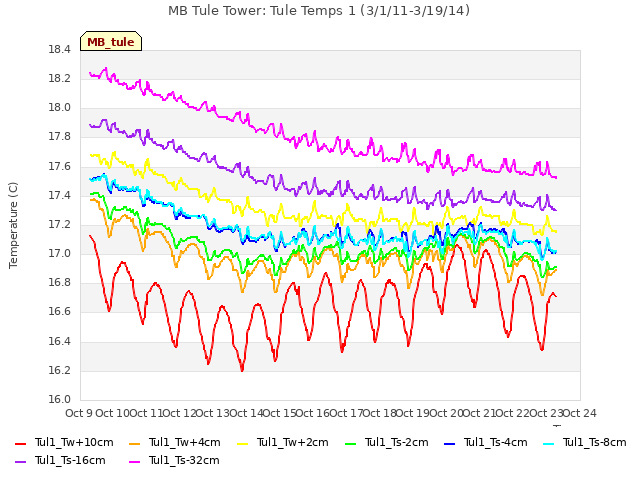Select the Tul1_Ts-2cm legend label
Viewport: 640px width, 480px height.
[396, 442]
